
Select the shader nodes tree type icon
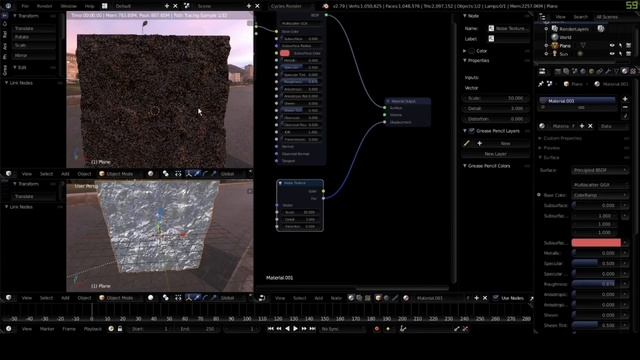point(351,298)
